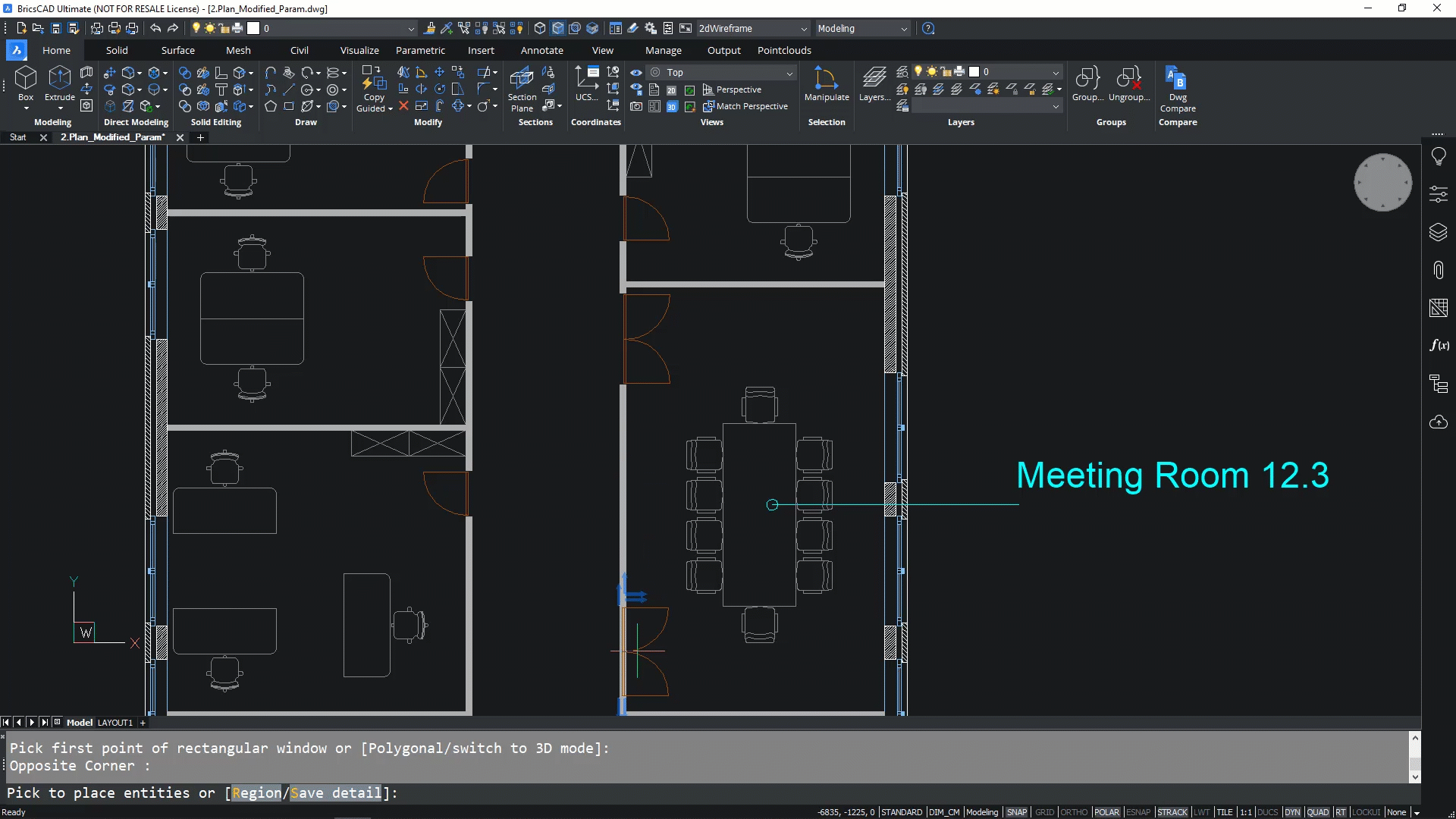This screenshot has height=819, width=1456.
Task: Expand the Modeling workspace dropdown
Action: tap(862, 28)
